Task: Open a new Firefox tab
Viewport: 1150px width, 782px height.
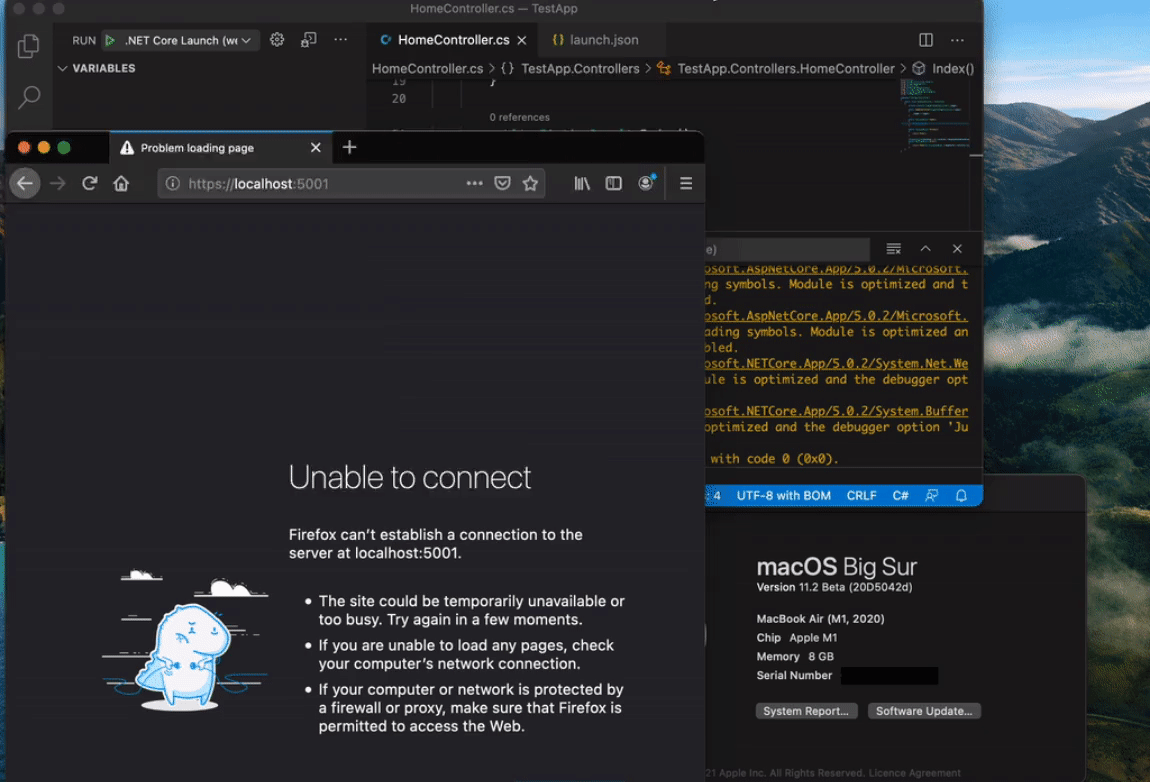Action: tap(349, 147)
